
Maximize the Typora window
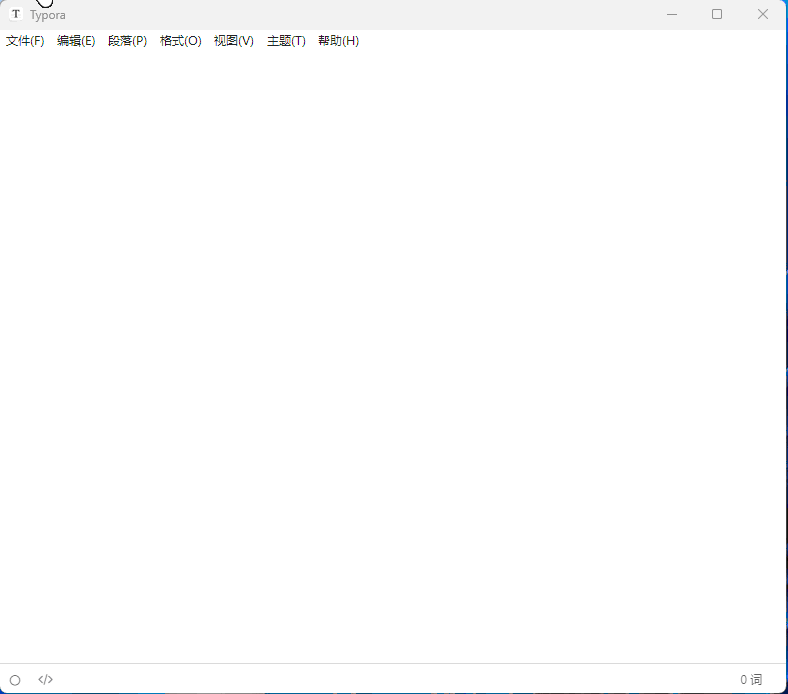[717, 14]
